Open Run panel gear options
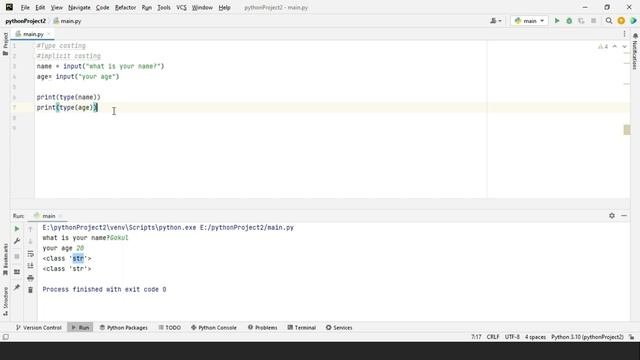This screenshot has height=360, width=640. 612,216
